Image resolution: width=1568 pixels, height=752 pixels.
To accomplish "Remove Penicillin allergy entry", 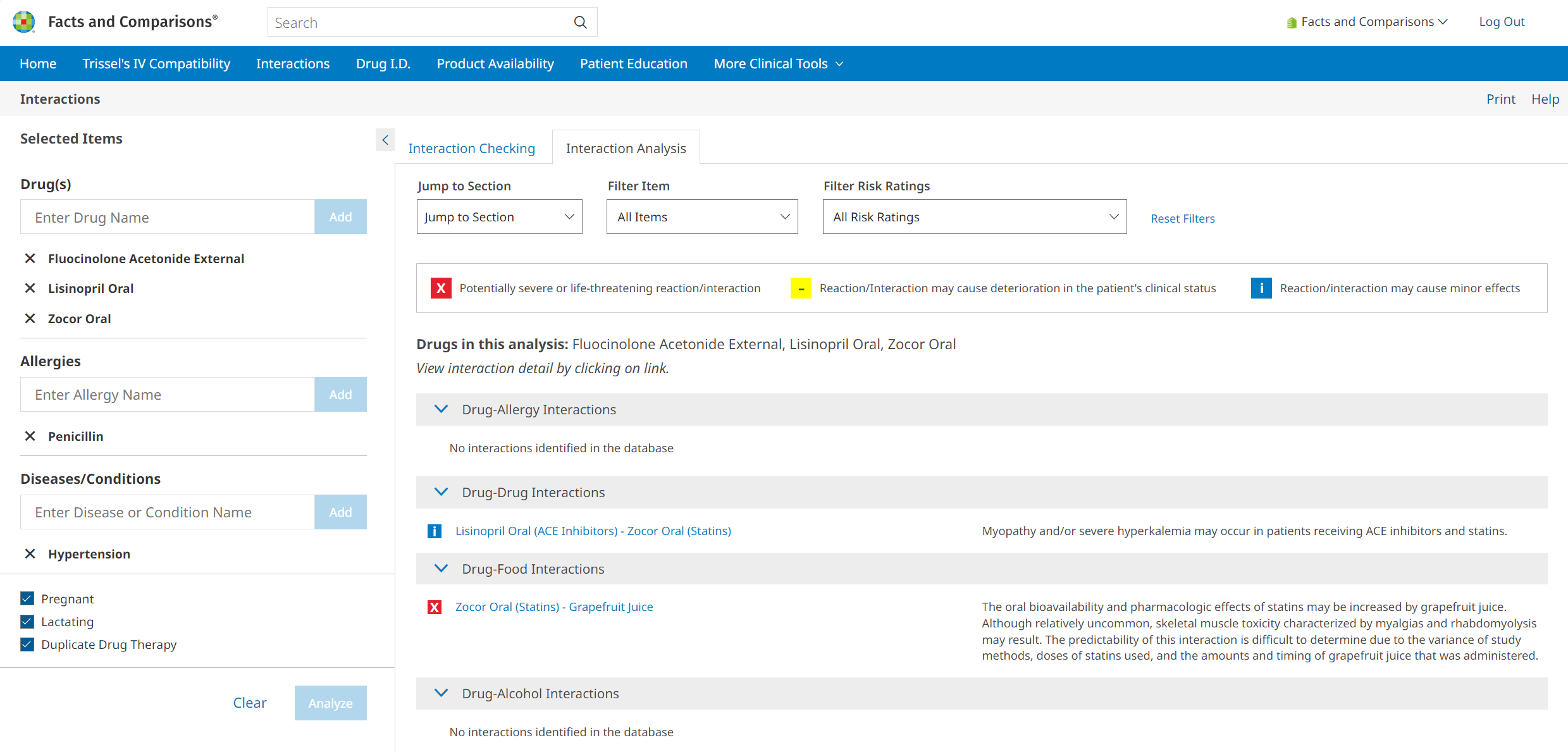I will 30,436.
